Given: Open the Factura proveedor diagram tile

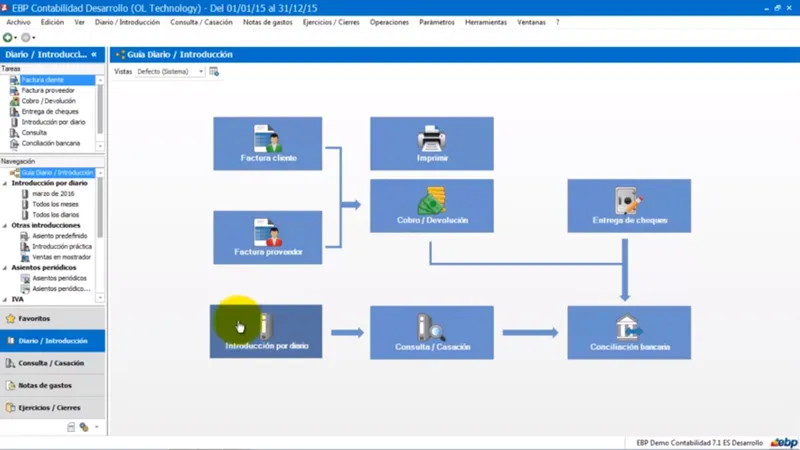Looking at the screenshot, I should point(267,237).
